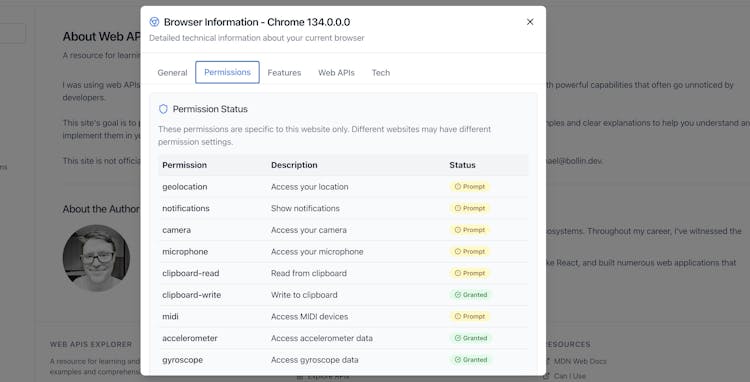Click 'Access your microphone' description
Viewport: 750px width, 382px height.
click(x=317, y=252)
